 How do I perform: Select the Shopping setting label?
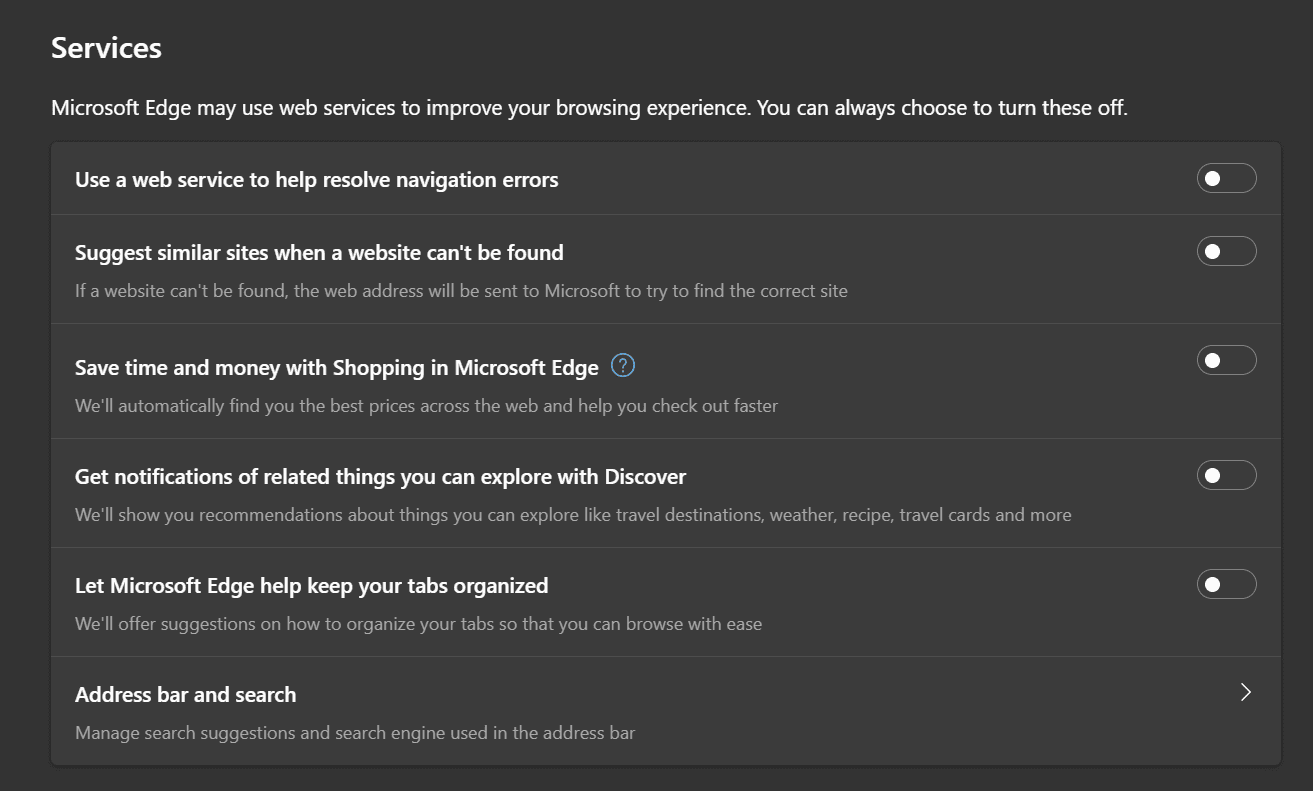pyautogui.click(x=334, y=367)
